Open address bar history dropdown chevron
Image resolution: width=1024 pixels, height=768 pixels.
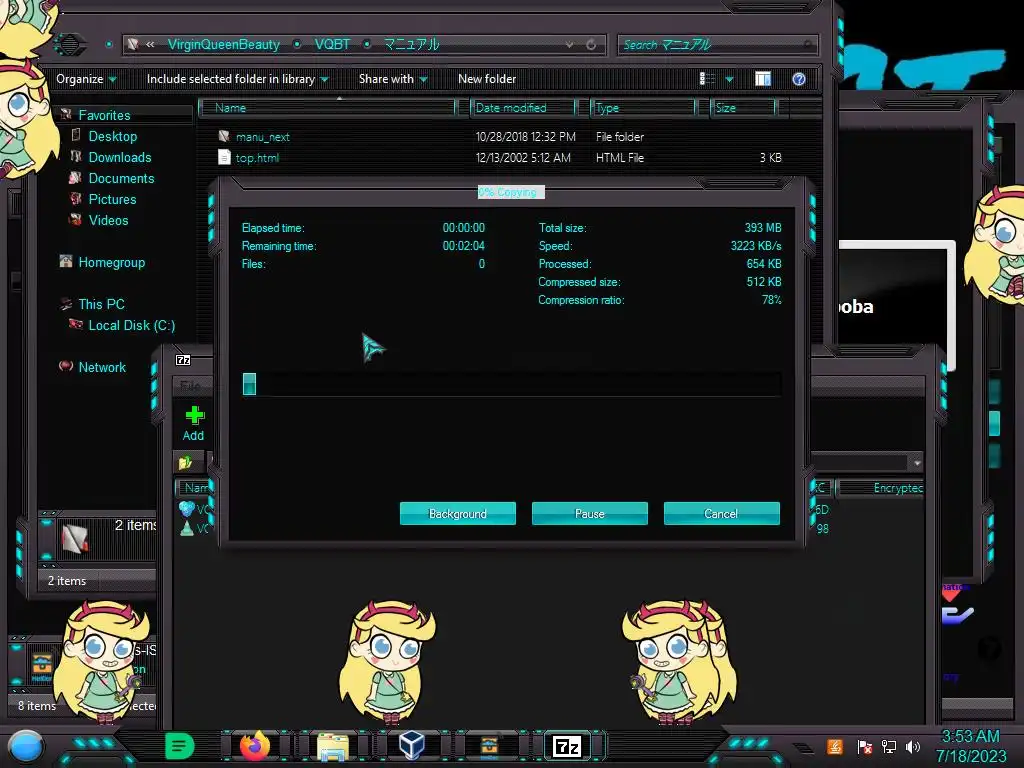click(x=569, y=44)
